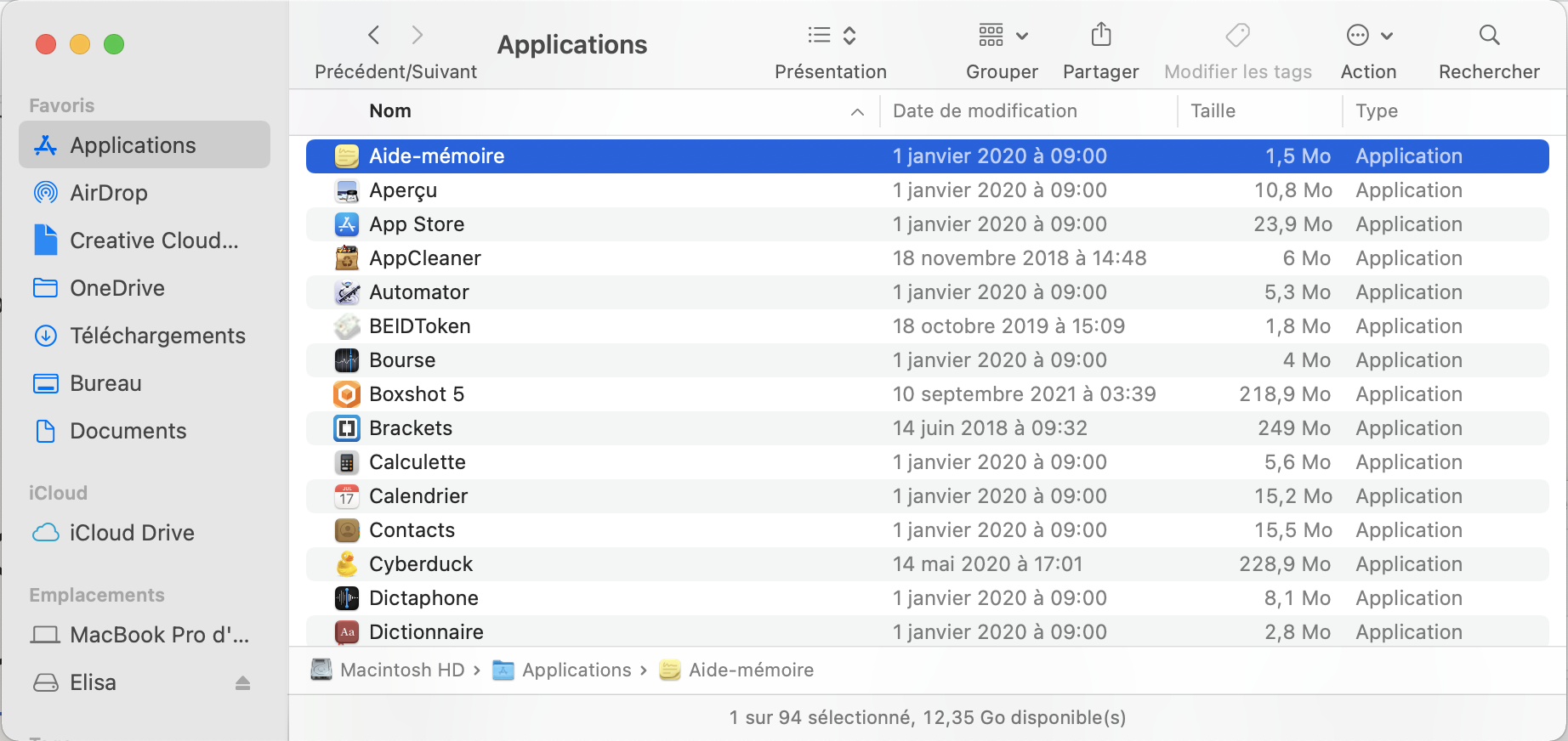This screenshot has height=741, width=1568.
Task: Click the Dictaphone app icon
Action: click(x=347, y=598)
